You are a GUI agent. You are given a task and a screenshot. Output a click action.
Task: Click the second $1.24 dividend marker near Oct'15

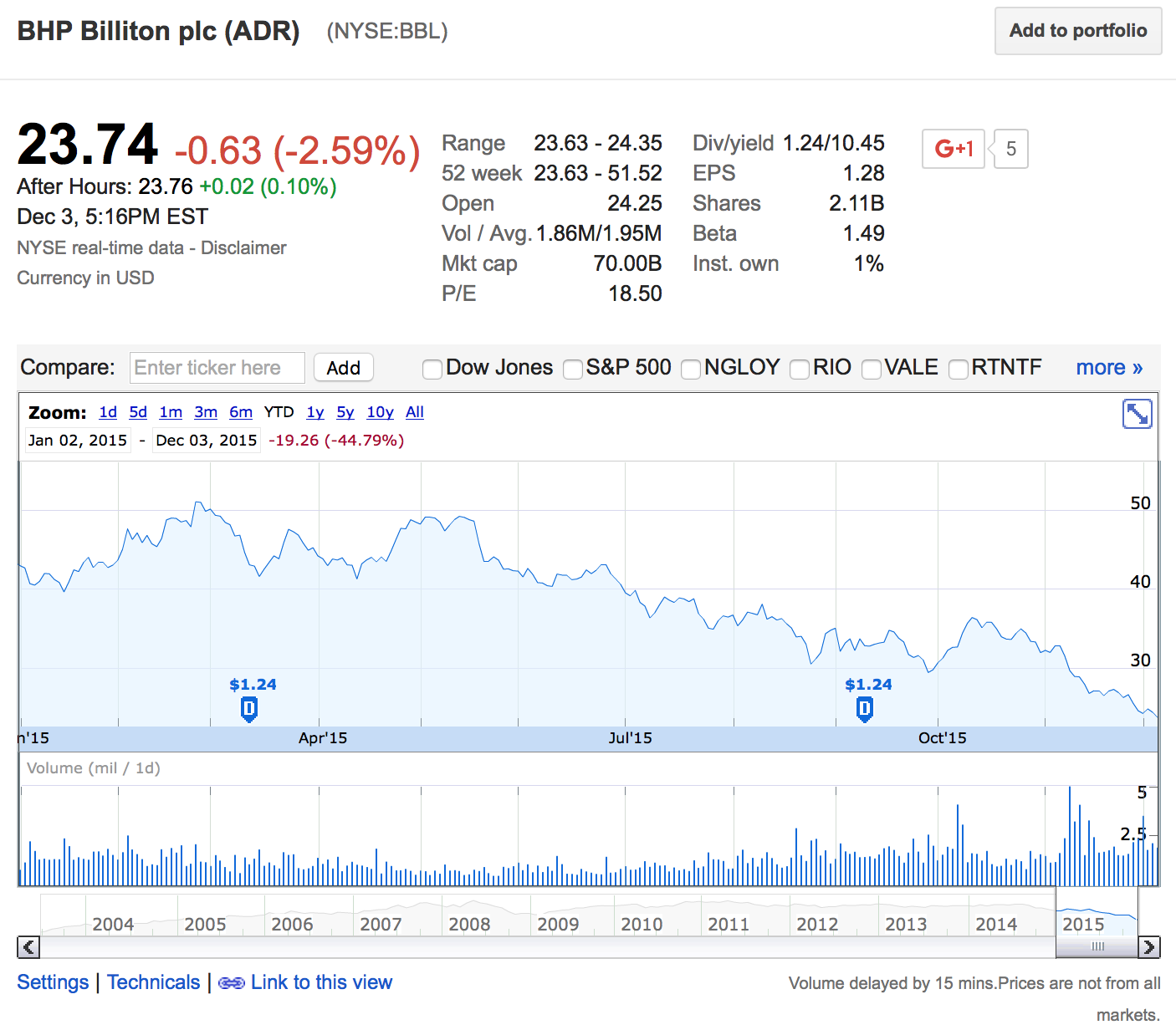click(865, 709)
